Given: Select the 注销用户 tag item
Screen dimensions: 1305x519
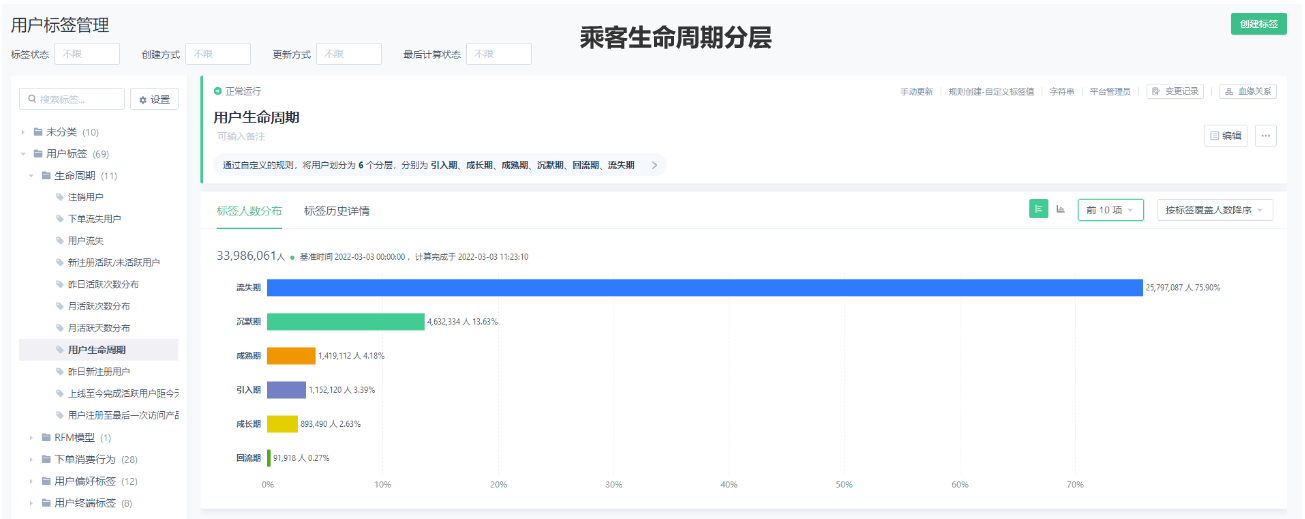Looking at the screenshot, I should [x=85, y=197].
